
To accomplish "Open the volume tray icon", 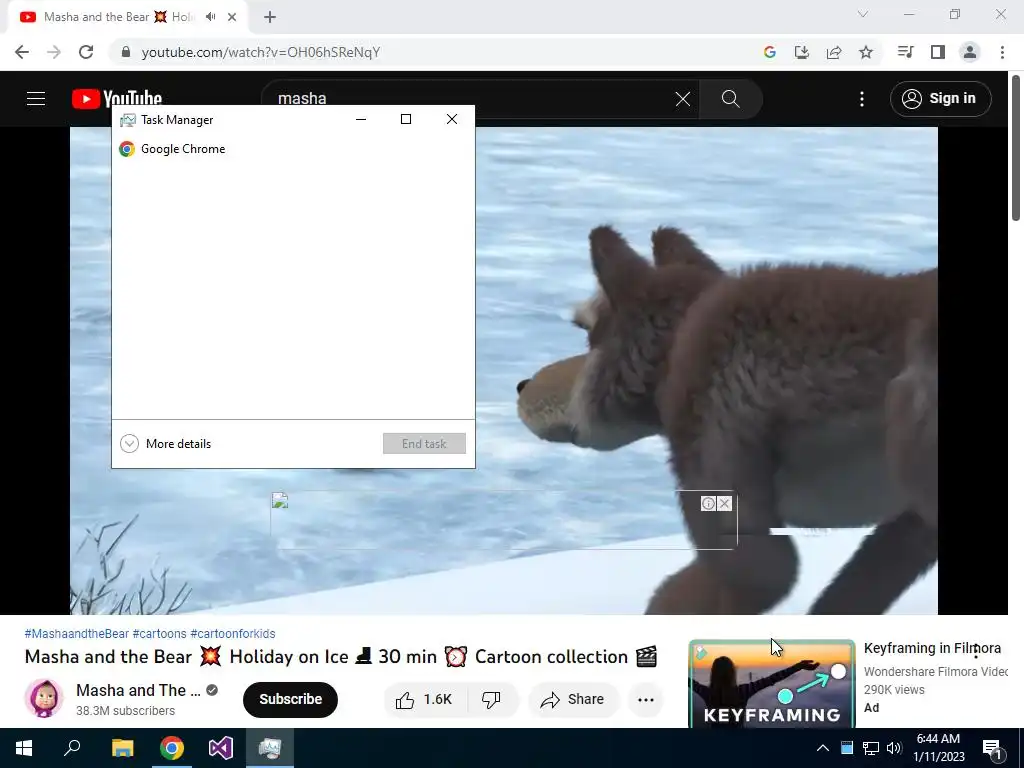I will click(x=893, y=748).
